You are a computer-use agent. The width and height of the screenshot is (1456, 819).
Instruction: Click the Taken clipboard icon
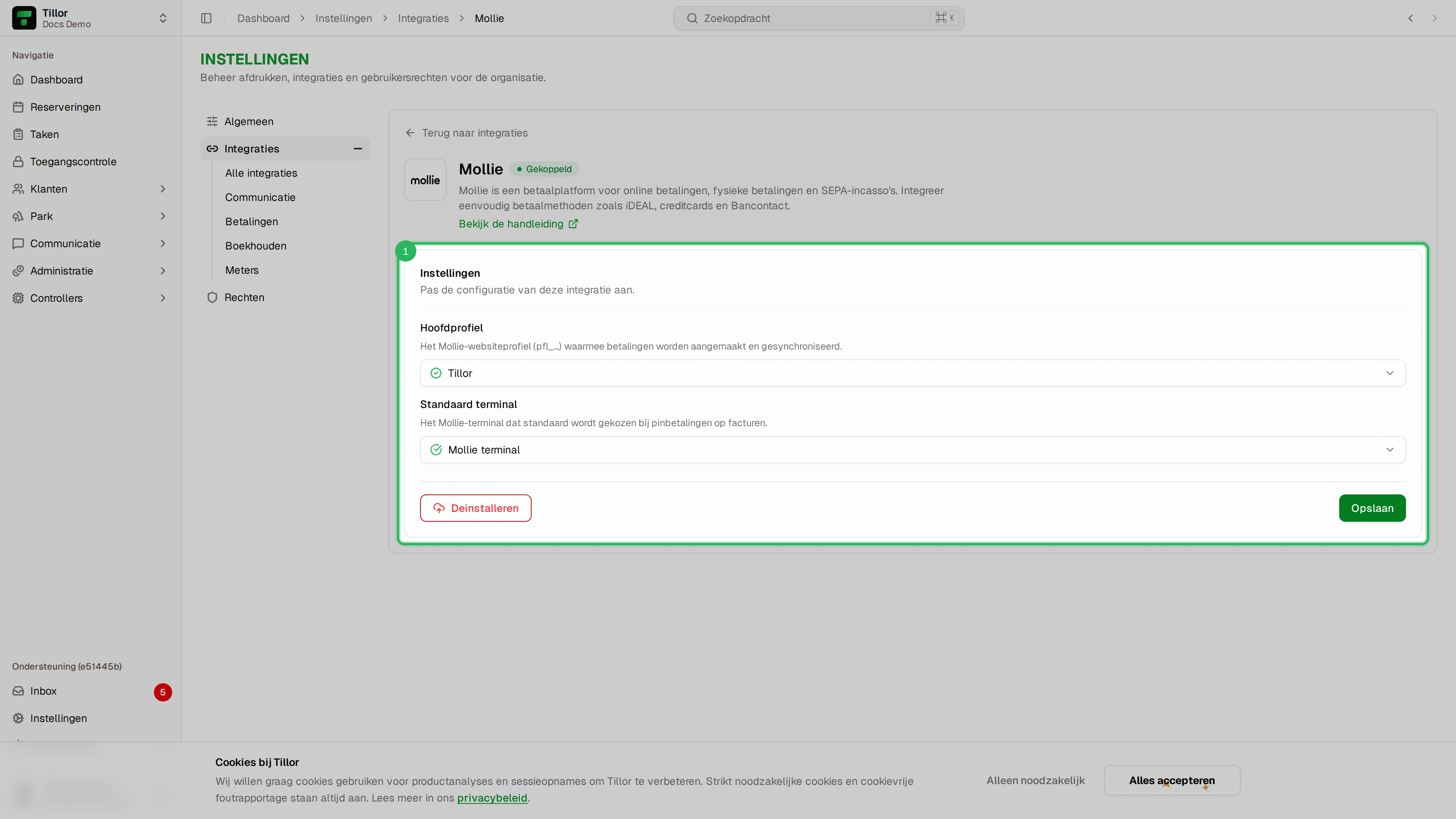click(x=18, y=134)
